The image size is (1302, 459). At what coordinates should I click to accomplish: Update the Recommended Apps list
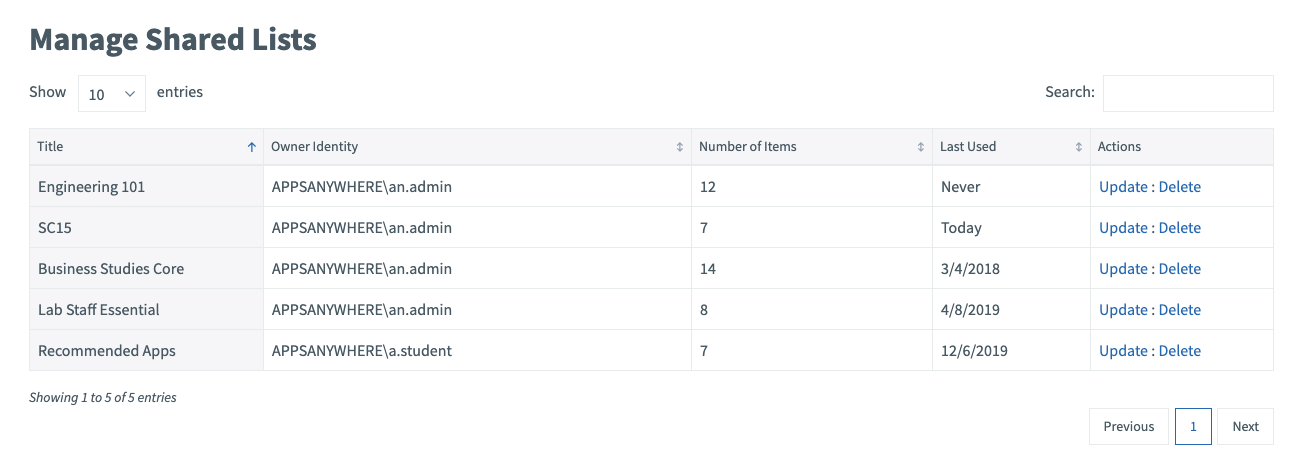click(1123, 351)
